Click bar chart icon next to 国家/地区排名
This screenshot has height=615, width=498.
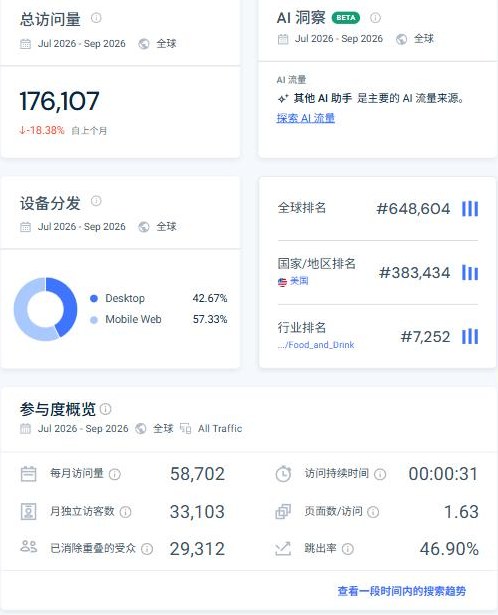470,273
